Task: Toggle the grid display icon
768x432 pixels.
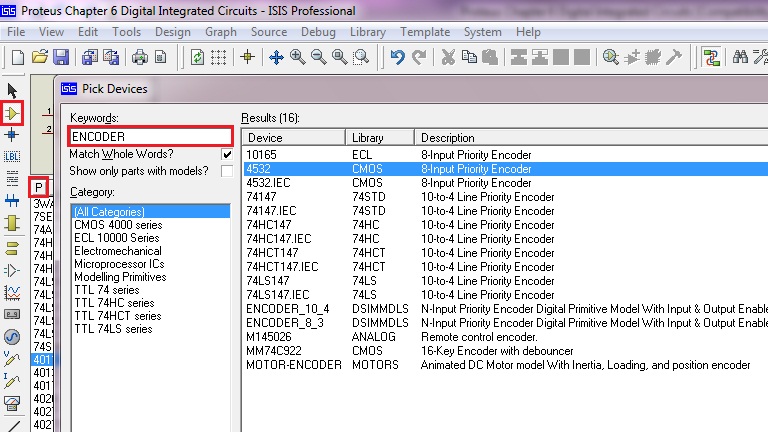Action: (x=219, y=57)
